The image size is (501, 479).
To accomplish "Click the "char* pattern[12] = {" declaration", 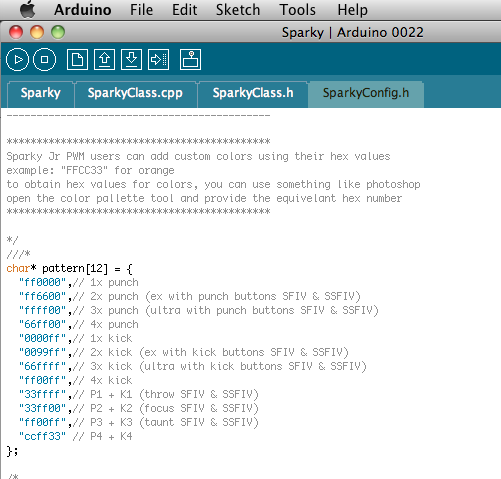I will tap(69, 269).
